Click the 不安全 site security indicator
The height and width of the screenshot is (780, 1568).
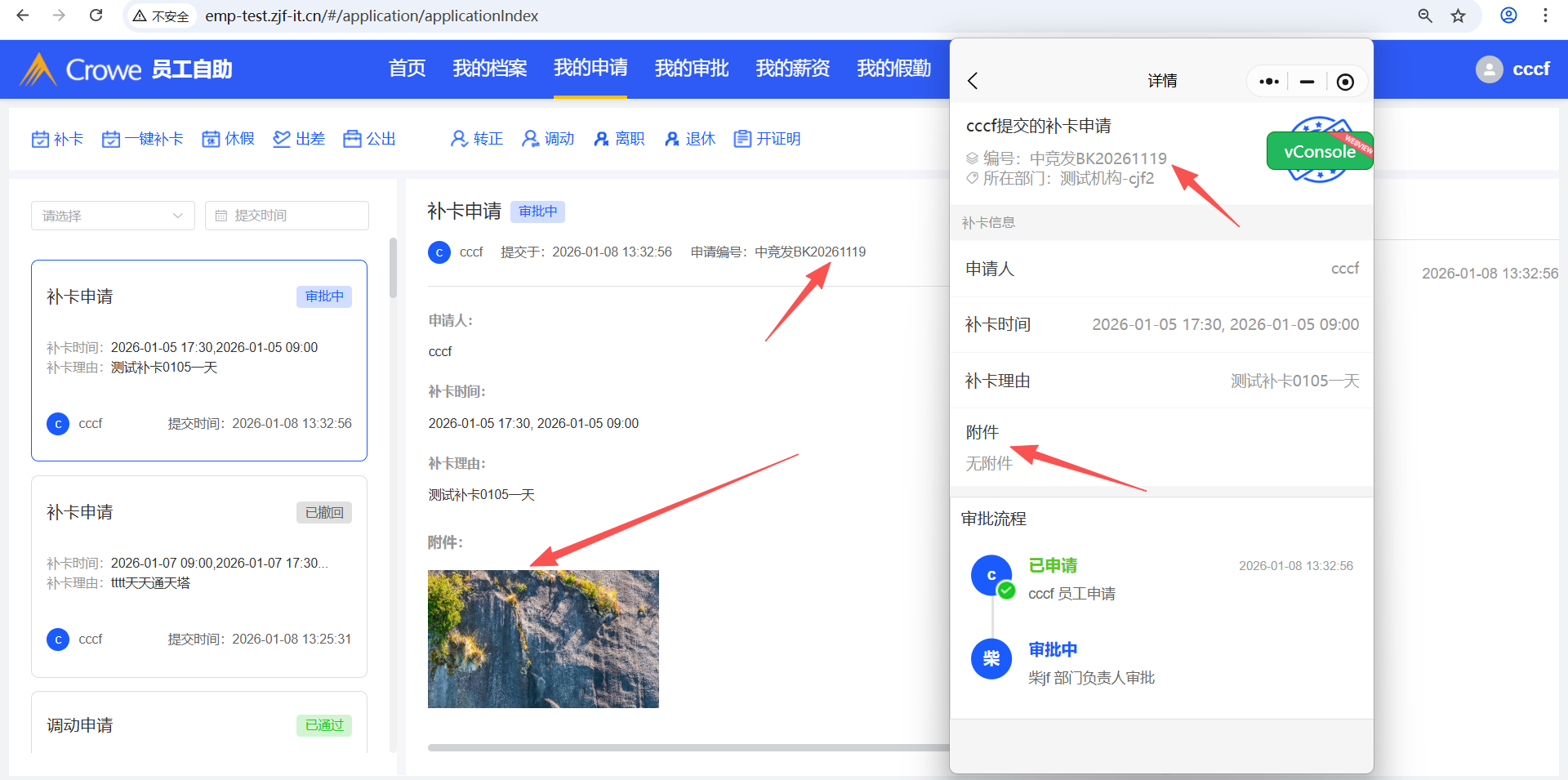[161, 16]
